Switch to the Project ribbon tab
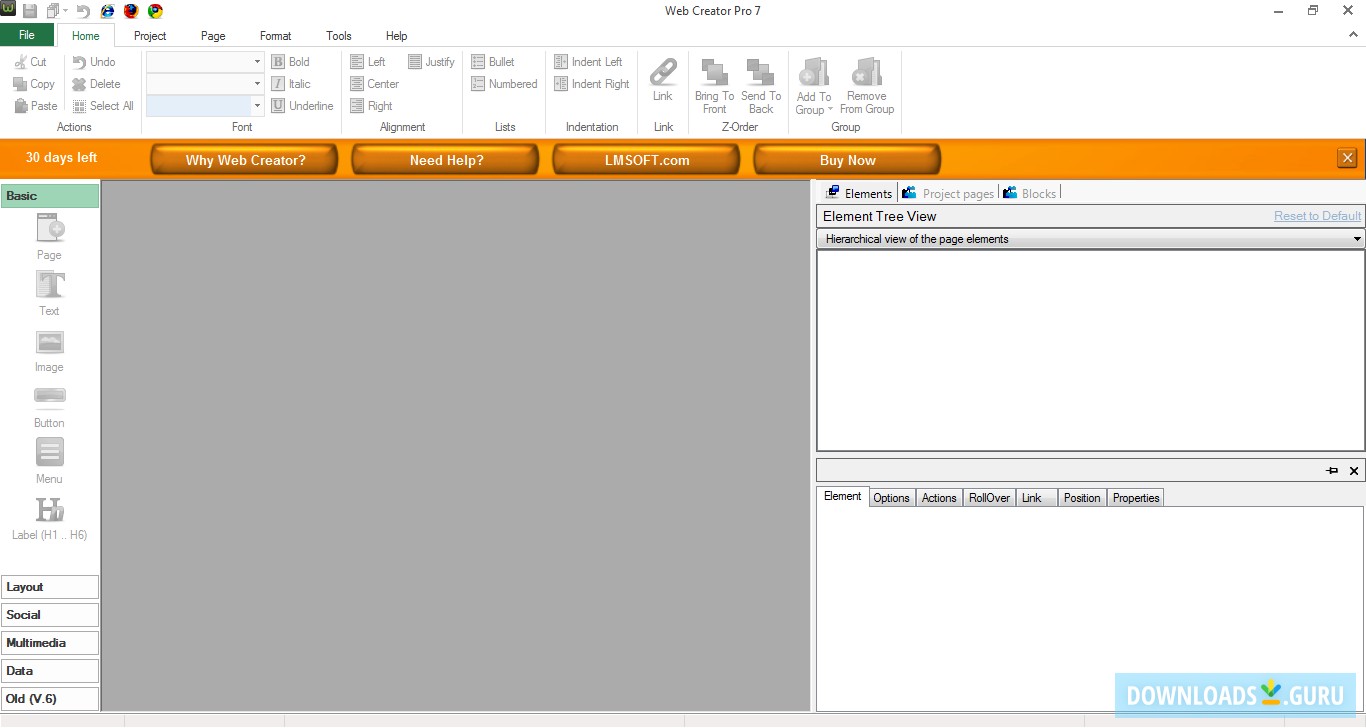The width and height of the screenshot is (1366, 728). 150,36
